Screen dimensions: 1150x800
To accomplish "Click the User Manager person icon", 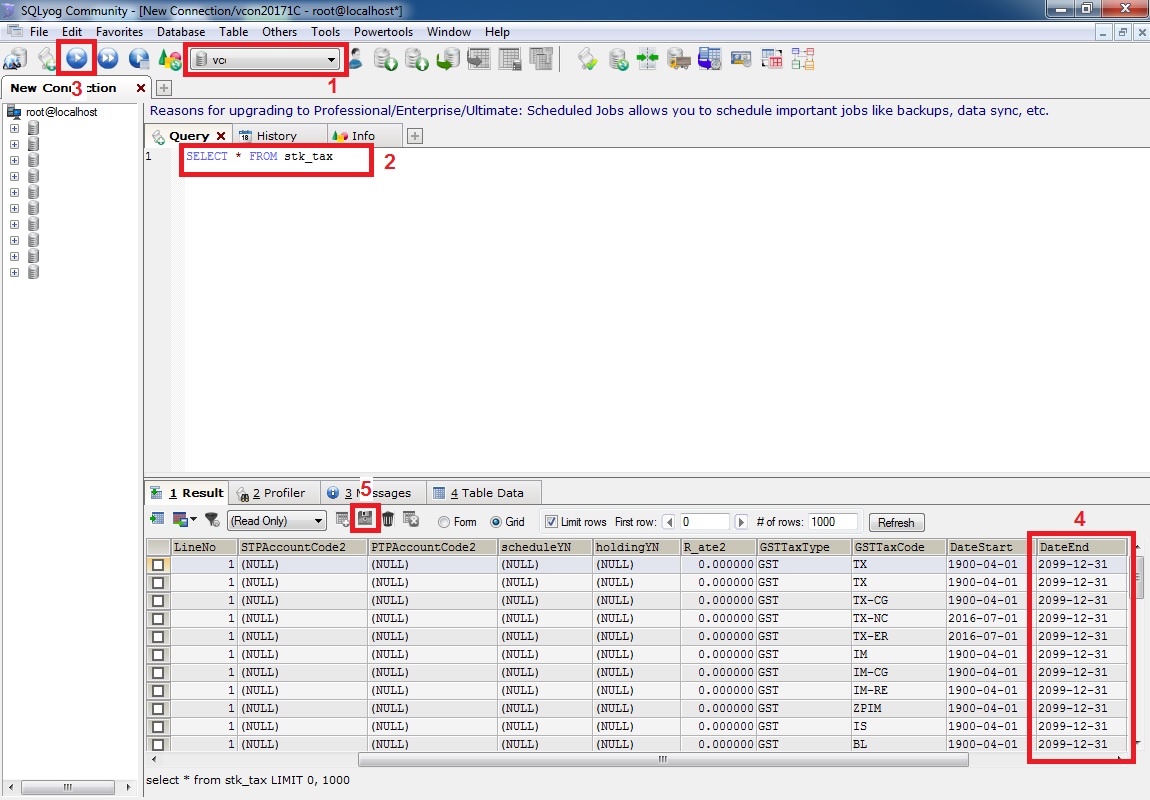I will (x=355, y=59).
